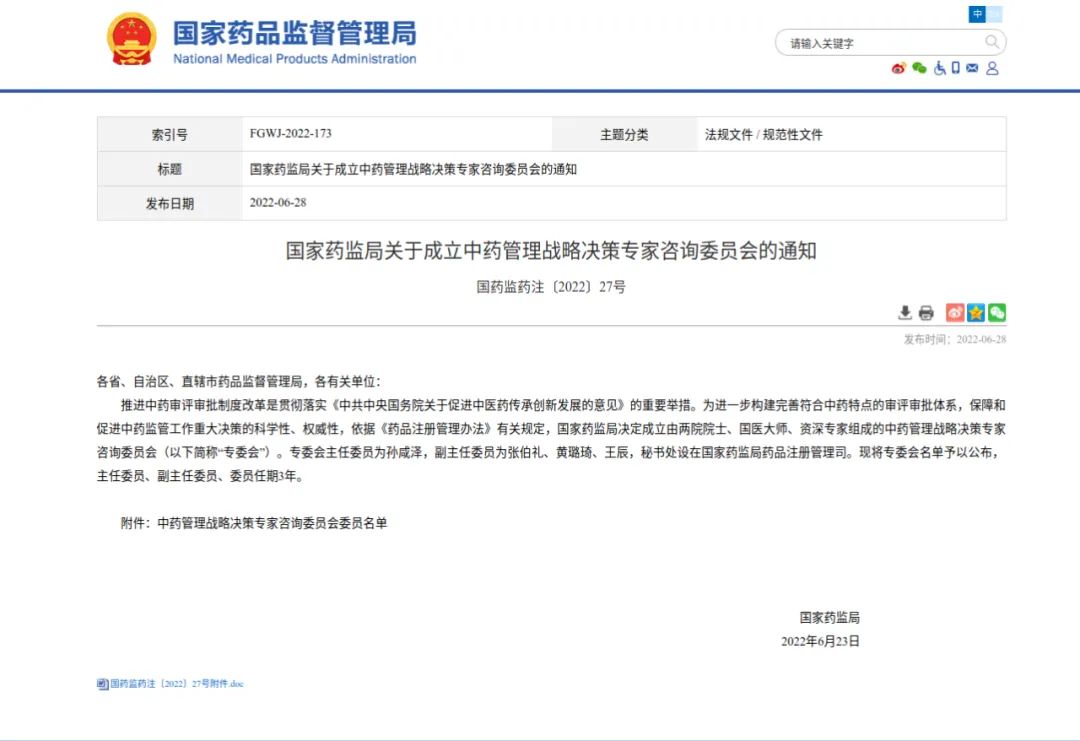
Task: Download the notice via the download arrow icon
Action: tap(905, 313)
